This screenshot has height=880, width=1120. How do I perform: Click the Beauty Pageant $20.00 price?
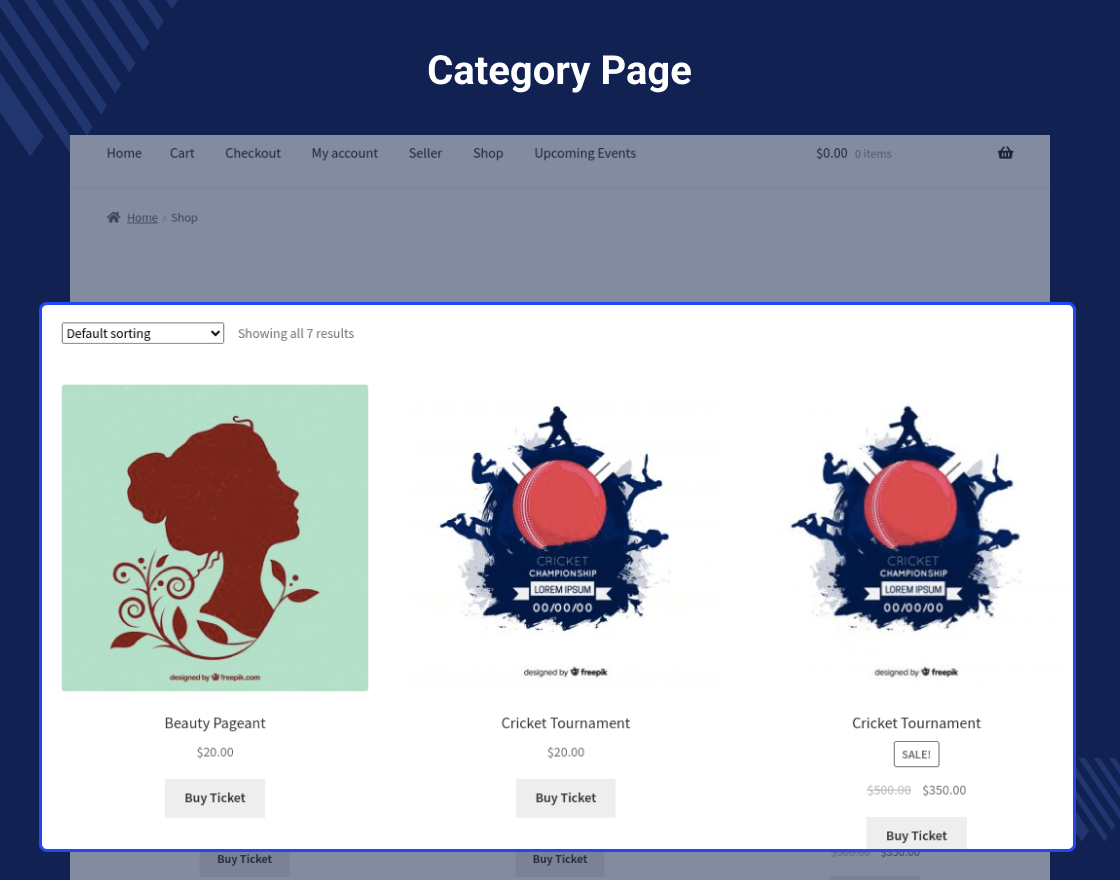(215, 752)
